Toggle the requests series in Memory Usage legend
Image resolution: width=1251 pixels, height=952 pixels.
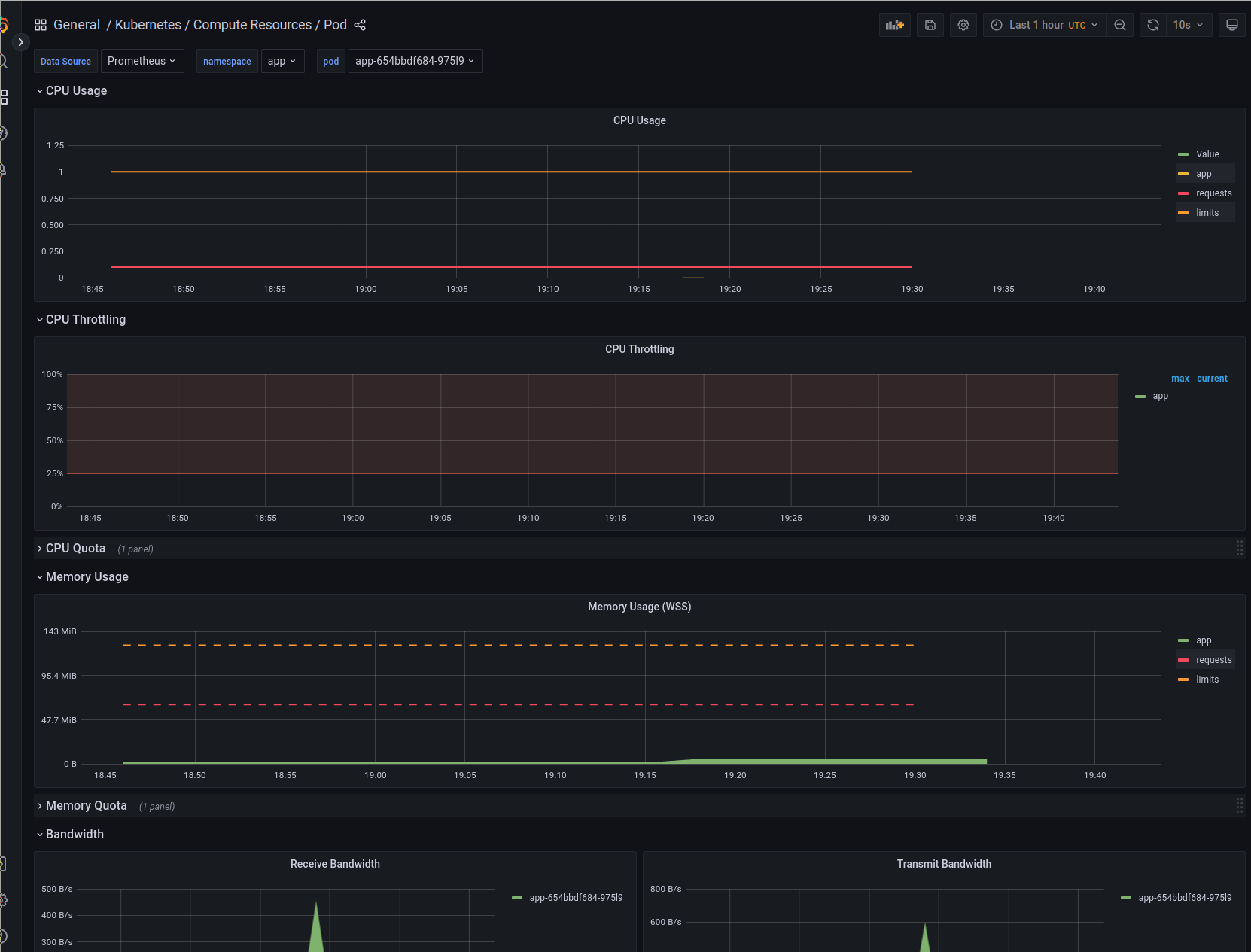point(1213,660)
